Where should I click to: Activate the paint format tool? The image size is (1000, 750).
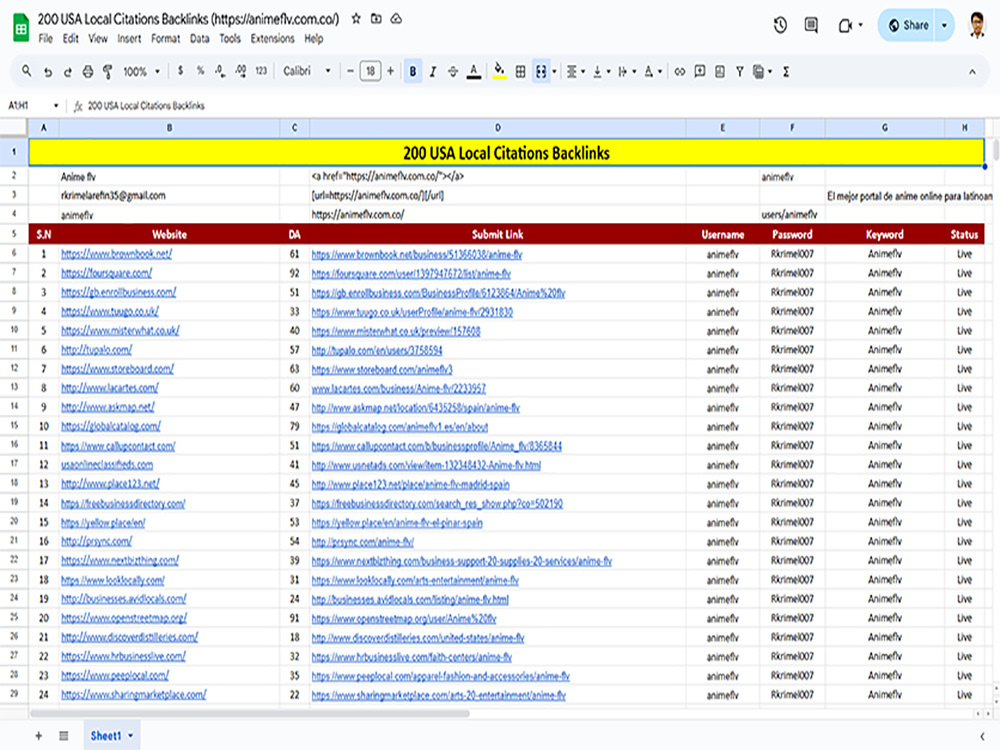(108, 71)
